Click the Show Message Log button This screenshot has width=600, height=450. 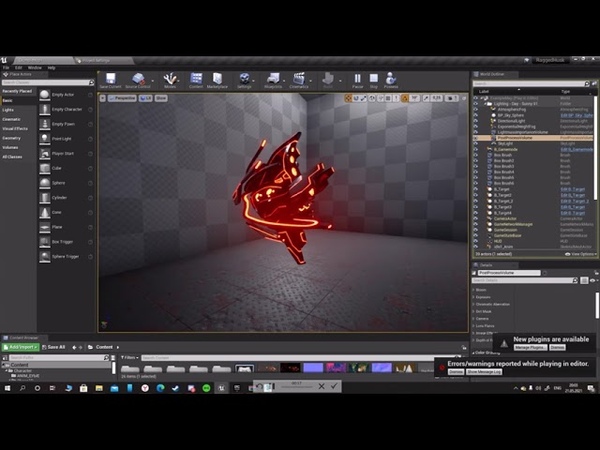484,372
